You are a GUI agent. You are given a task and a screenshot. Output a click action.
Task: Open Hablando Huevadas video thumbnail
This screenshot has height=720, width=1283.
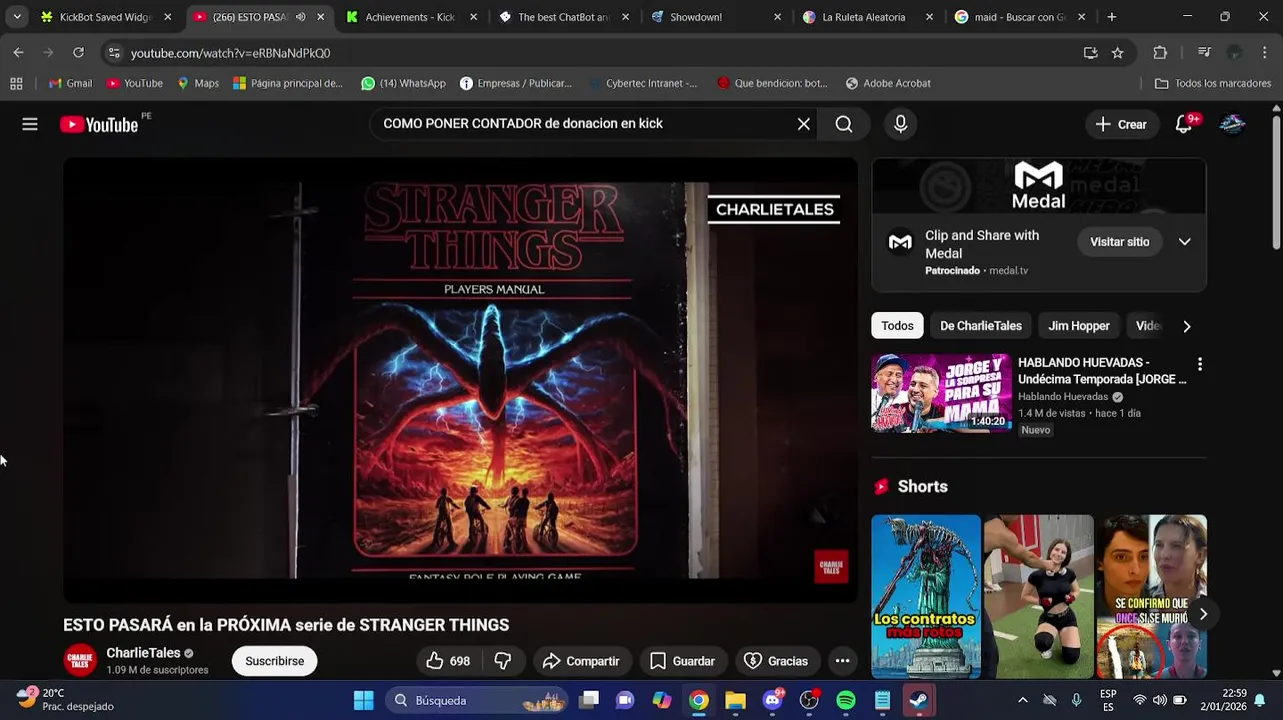click(x=941, y=393)
